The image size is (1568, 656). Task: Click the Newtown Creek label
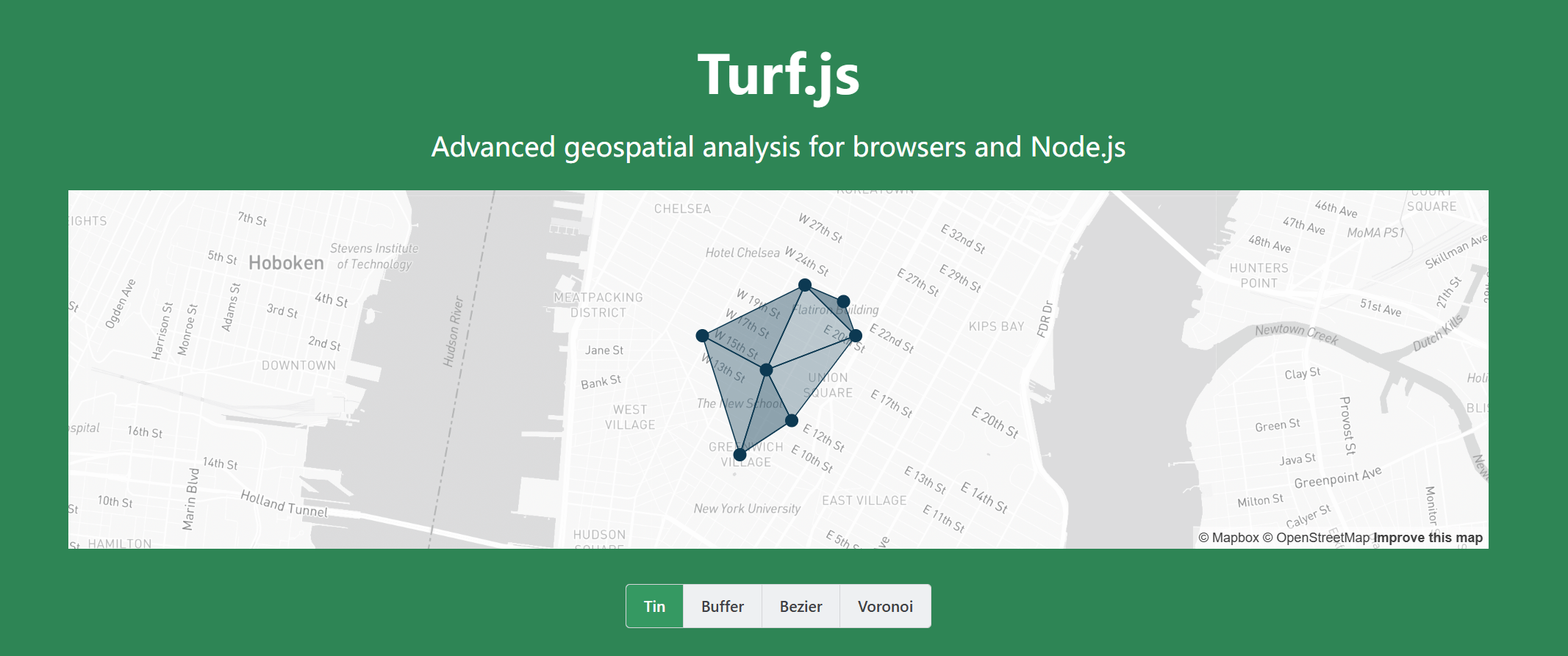point(1297,334)
